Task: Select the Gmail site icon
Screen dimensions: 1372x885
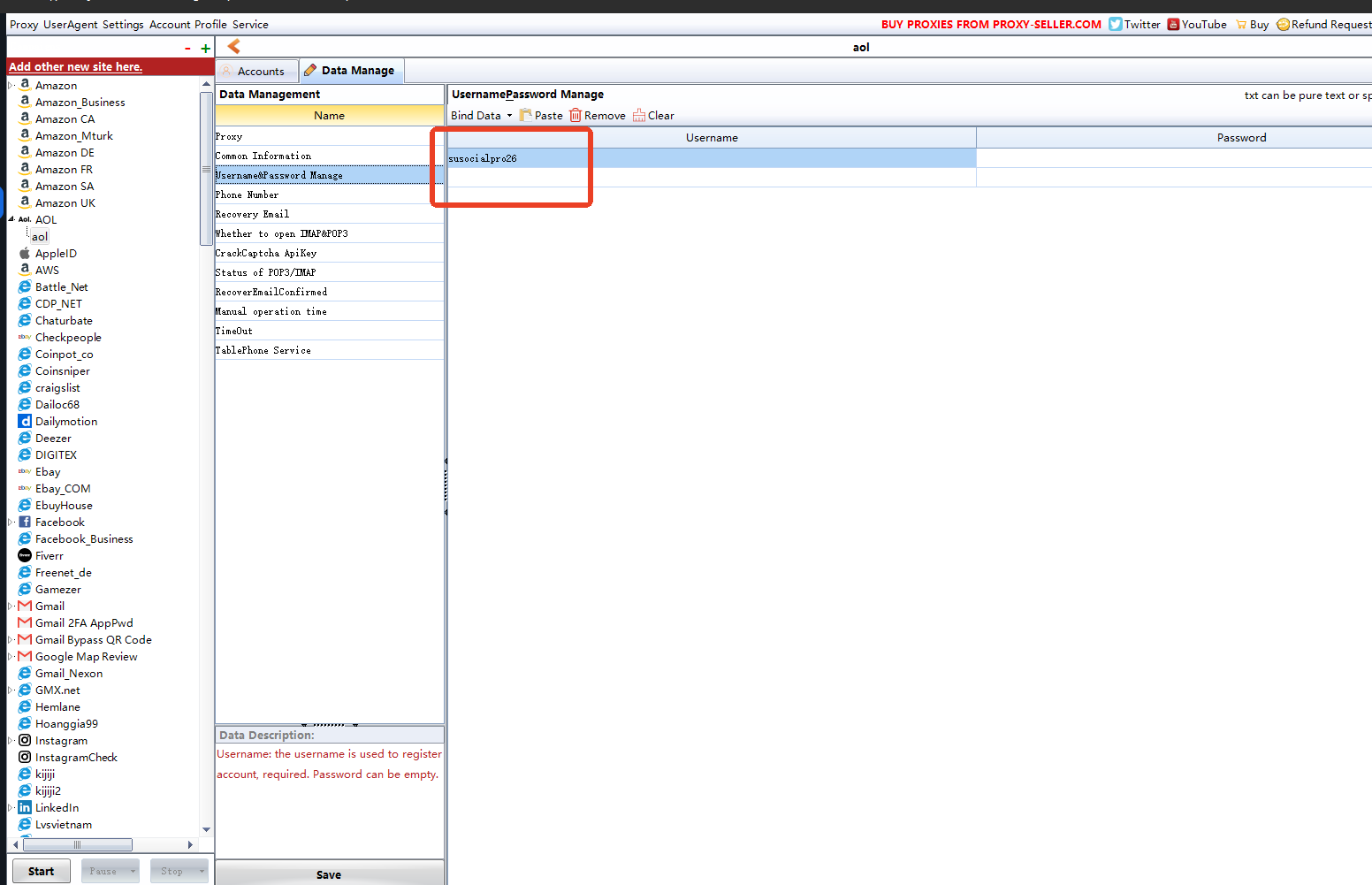Action: coord(25,606)
